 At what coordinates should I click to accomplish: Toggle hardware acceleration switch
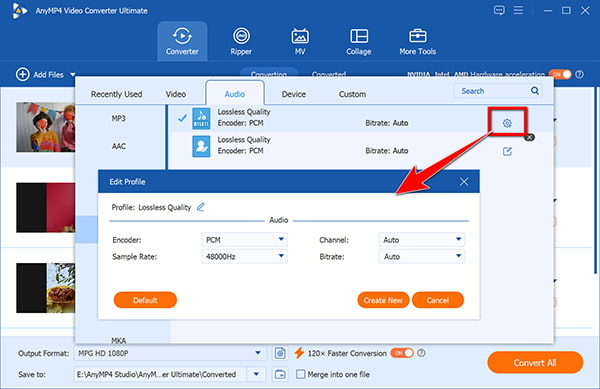(560, 74)
